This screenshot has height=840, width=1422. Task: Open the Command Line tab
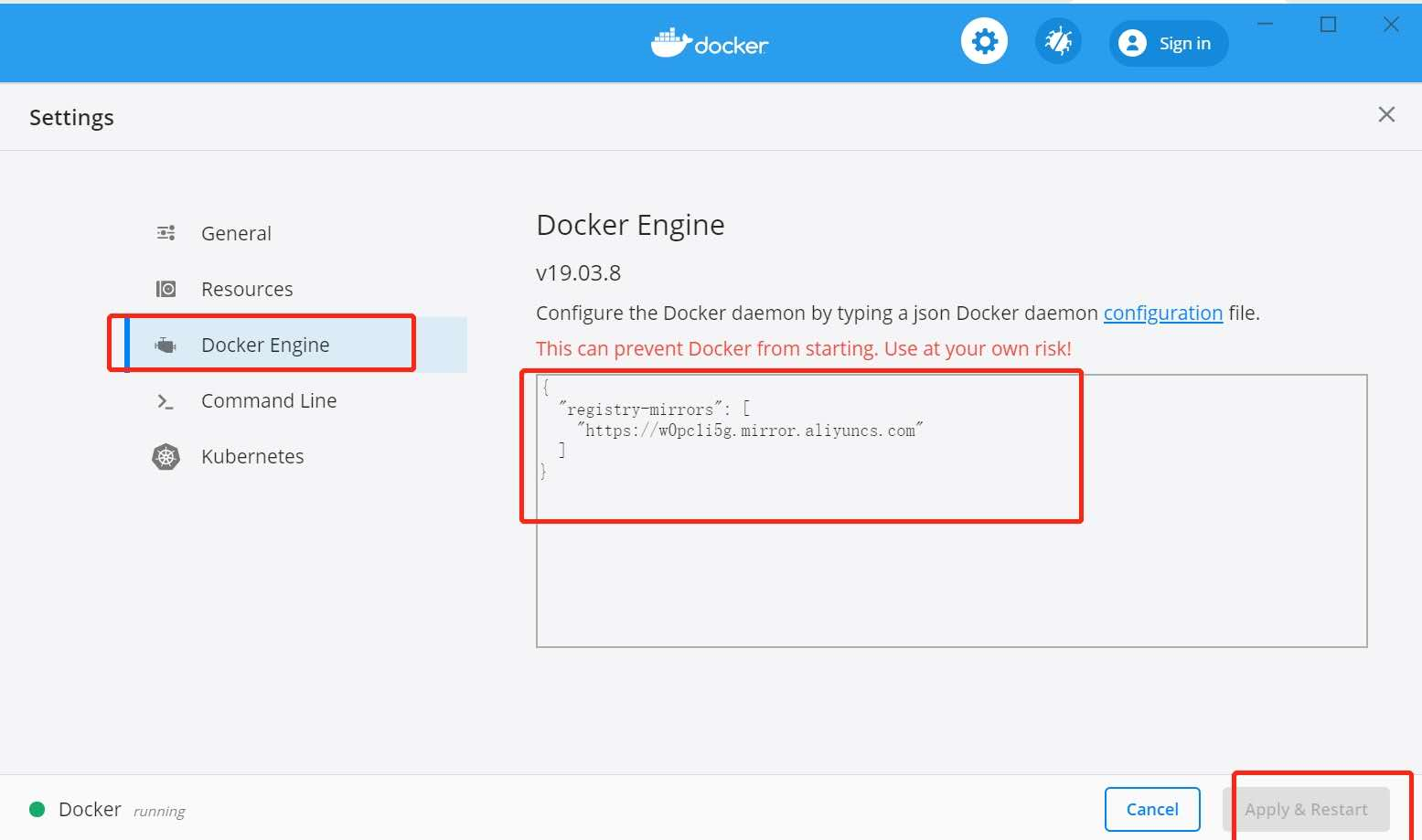tap(297, 400)
